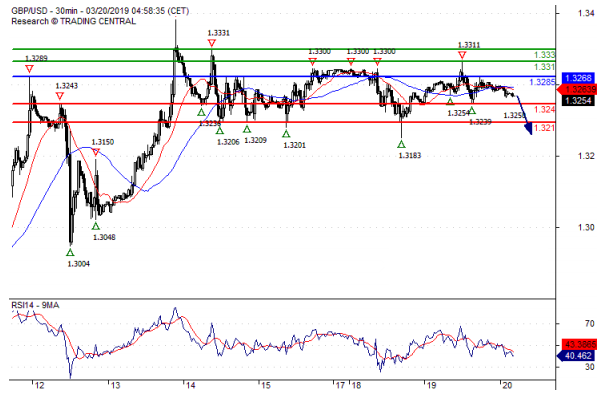Screen dimensions: 603x397
Task: Click the green triangle marker at 1.3004
Action: pyautogui.click(x=70, y=252)
